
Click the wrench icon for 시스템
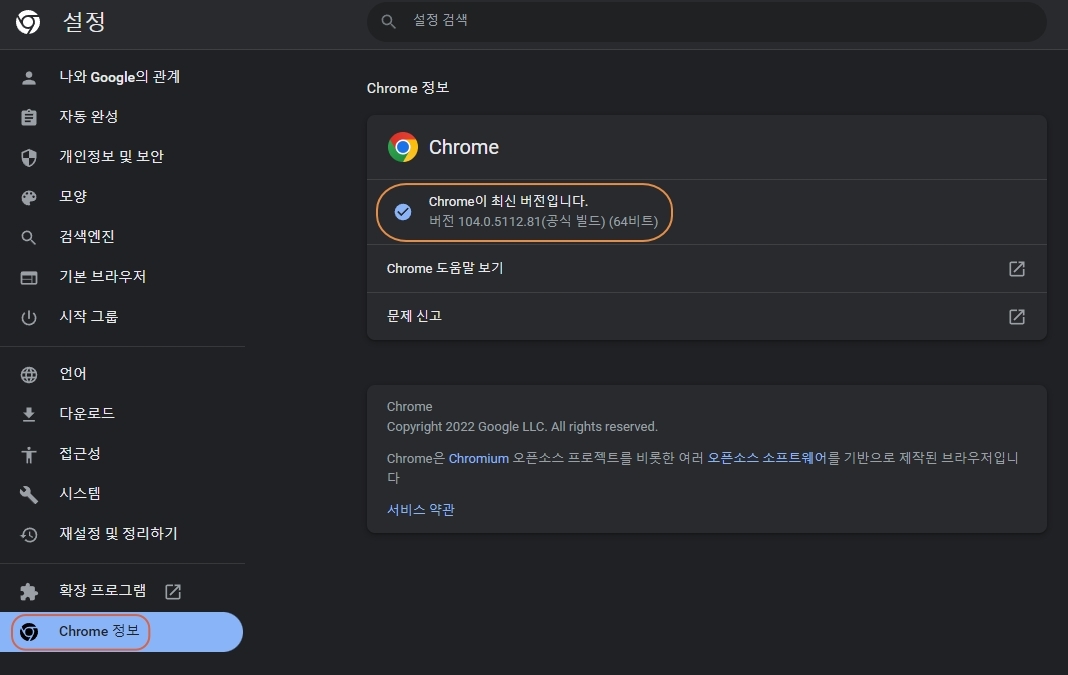[x=29, y=495]
